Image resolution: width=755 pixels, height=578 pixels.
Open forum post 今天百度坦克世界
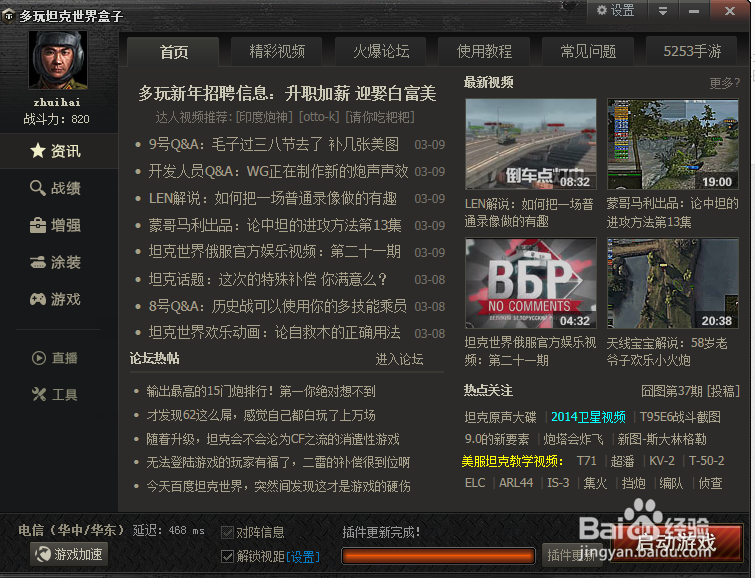(x=278, y=486)
